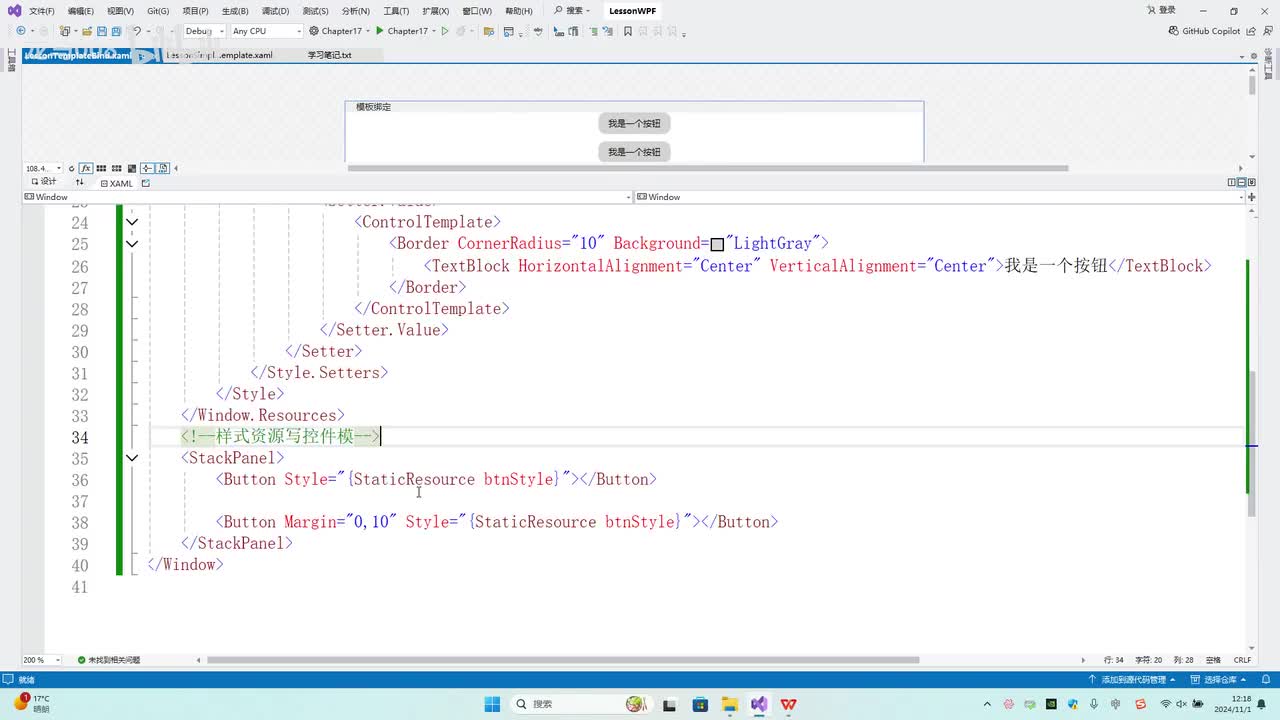Click the bookmark icon in the toolbar
The image size is (1280, 720).
pyautogui.click(x=628, y=31)
